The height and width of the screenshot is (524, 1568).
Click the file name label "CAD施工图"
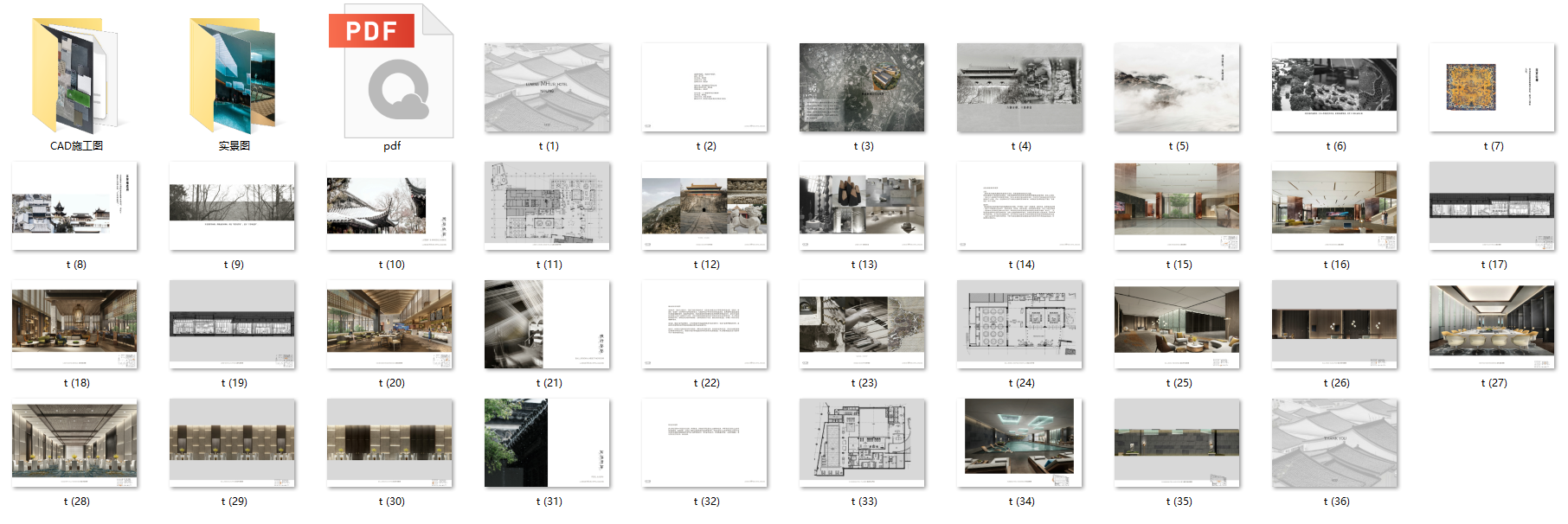click(76, 146)
